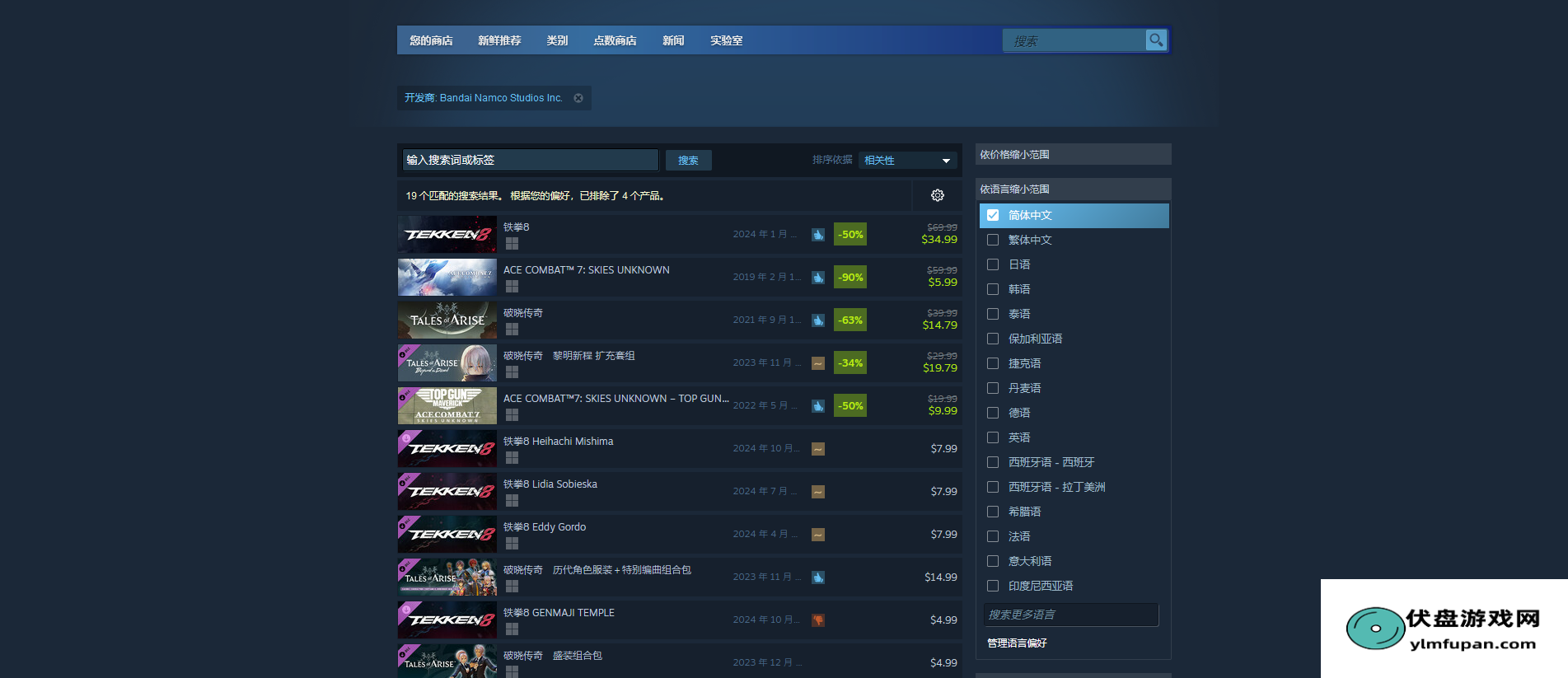Click the $5.99 price for ACE COMBAT 7

point(943,283)
